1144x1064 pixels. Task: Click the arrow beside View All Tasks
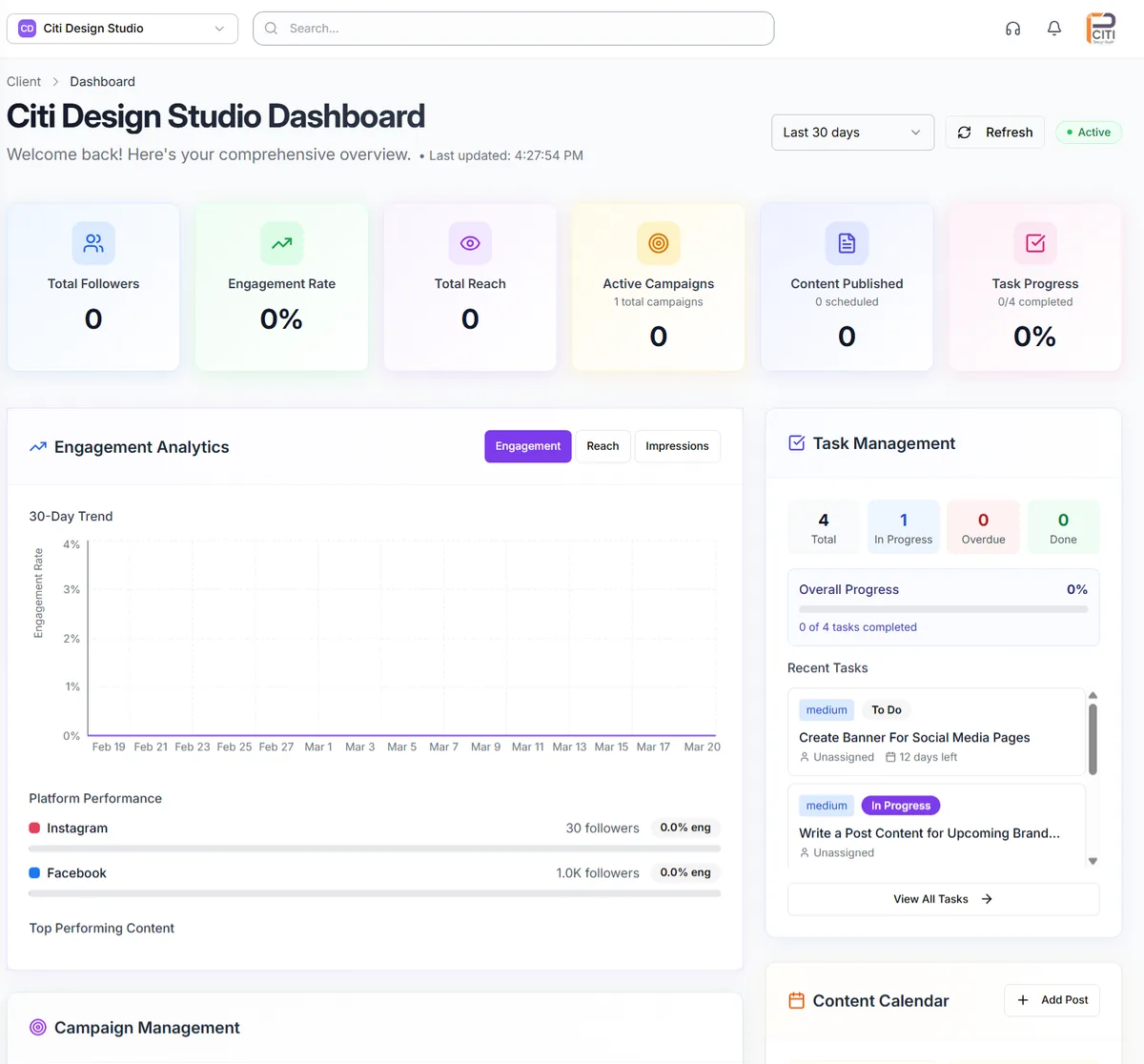(987, 899)
